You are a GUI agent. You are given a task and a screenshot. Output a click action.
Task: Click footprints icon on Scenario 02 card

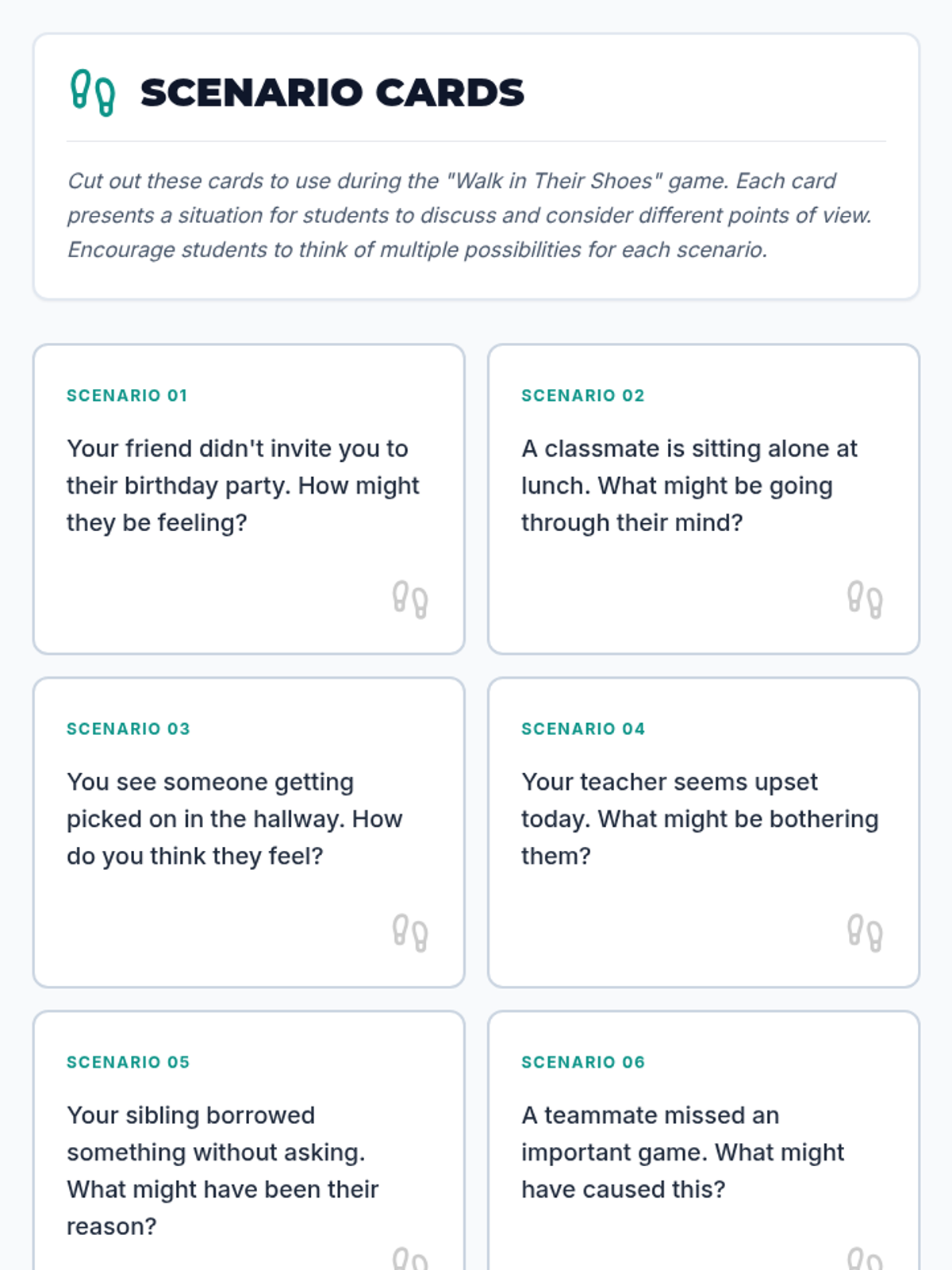pyautogui.click(x=865, y=600)
